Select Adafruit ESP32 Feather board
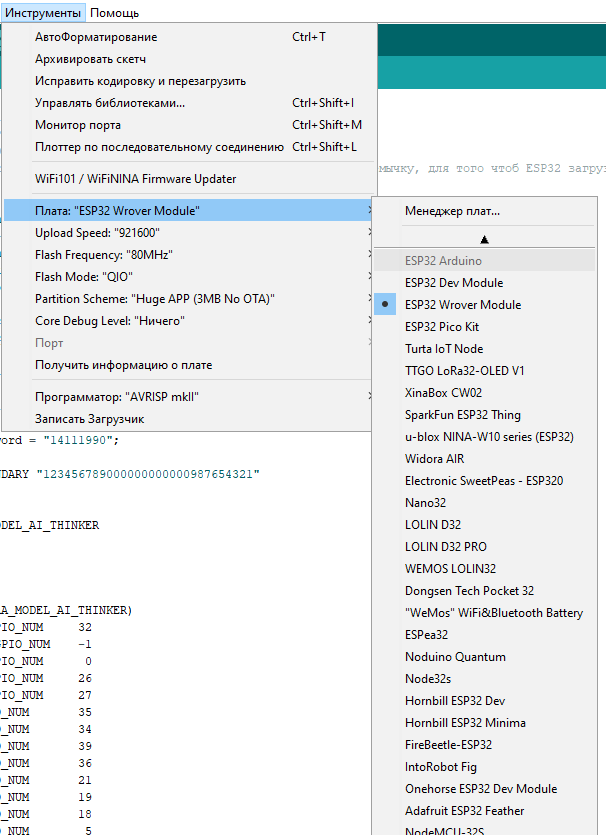Screen dimensions: 606x835 coord(485,811)
